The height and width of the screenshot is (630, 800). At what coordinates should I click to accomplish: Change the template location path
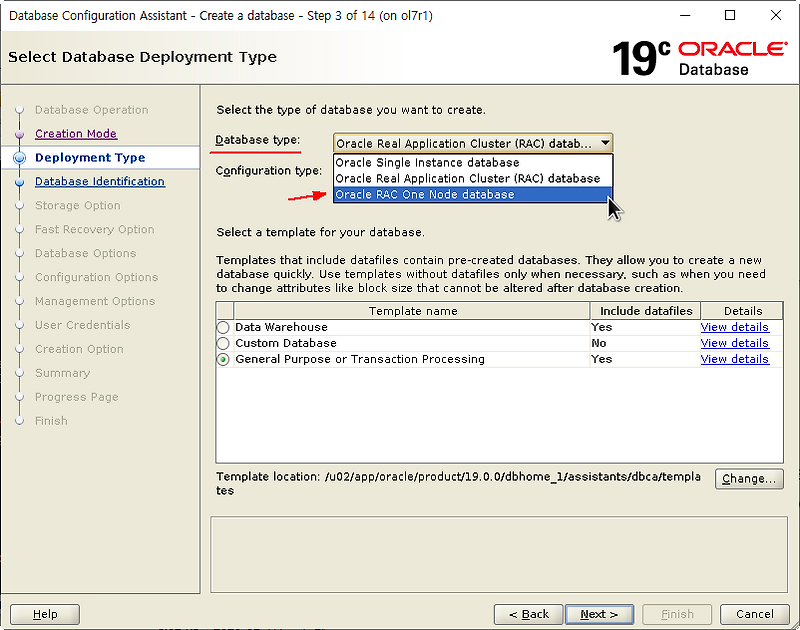point(749,479)
